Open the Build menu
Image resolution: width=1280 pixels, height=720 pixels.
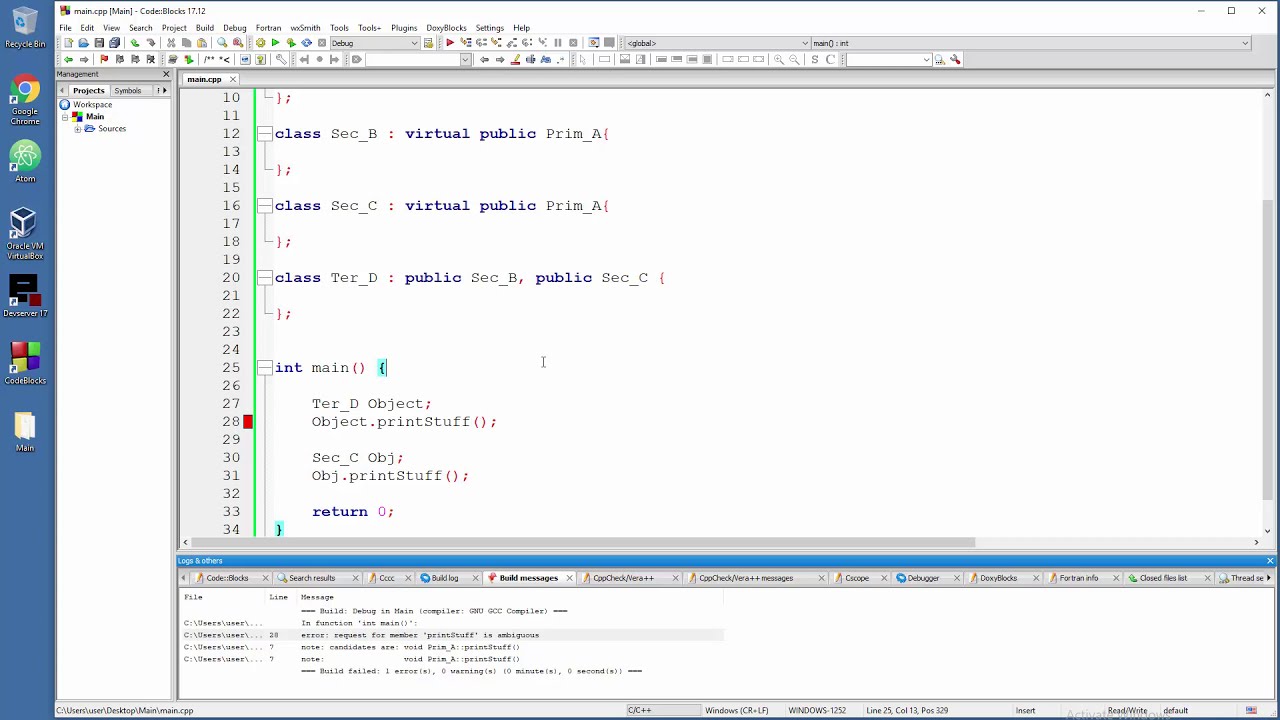point(204,28)
